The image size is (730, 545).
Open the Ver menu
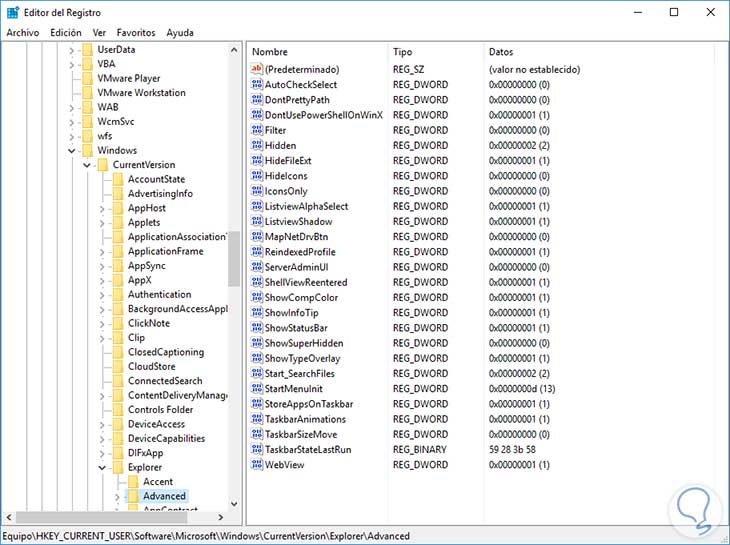99,33
